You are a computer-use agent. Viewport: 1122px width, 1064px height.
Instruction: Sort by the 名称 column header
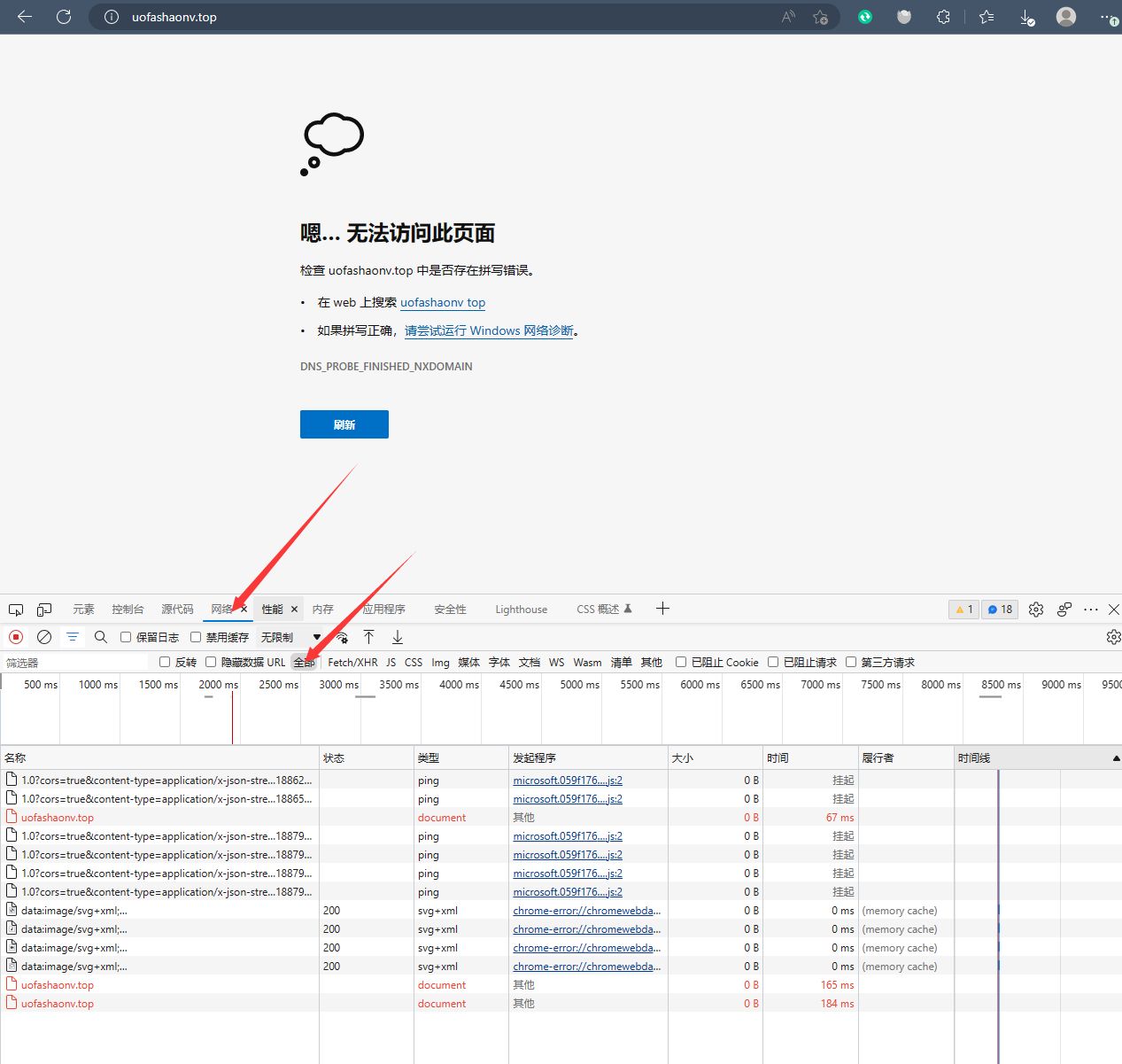[x=159, y=758]
